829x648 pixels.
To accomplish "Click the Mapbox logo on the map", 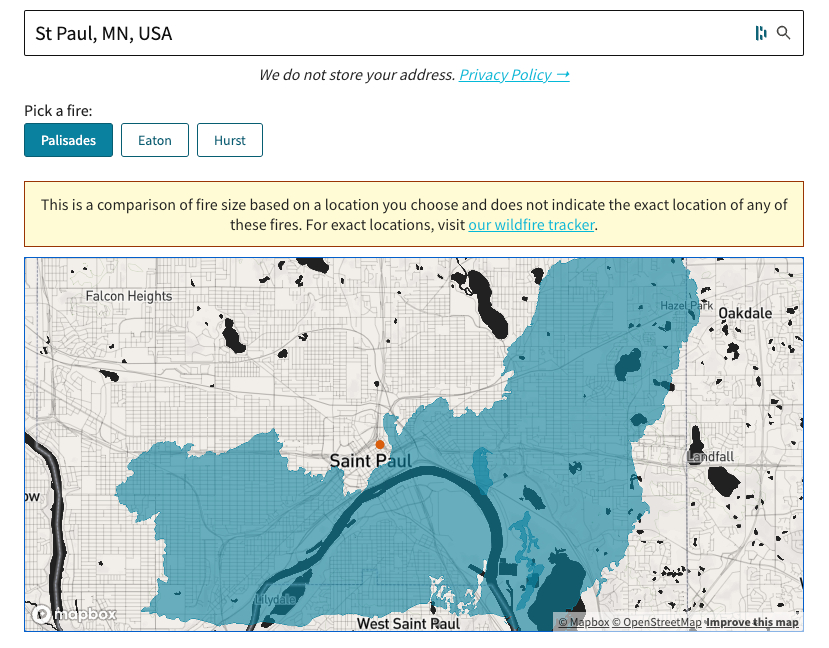I will click(x=75, y=613).
